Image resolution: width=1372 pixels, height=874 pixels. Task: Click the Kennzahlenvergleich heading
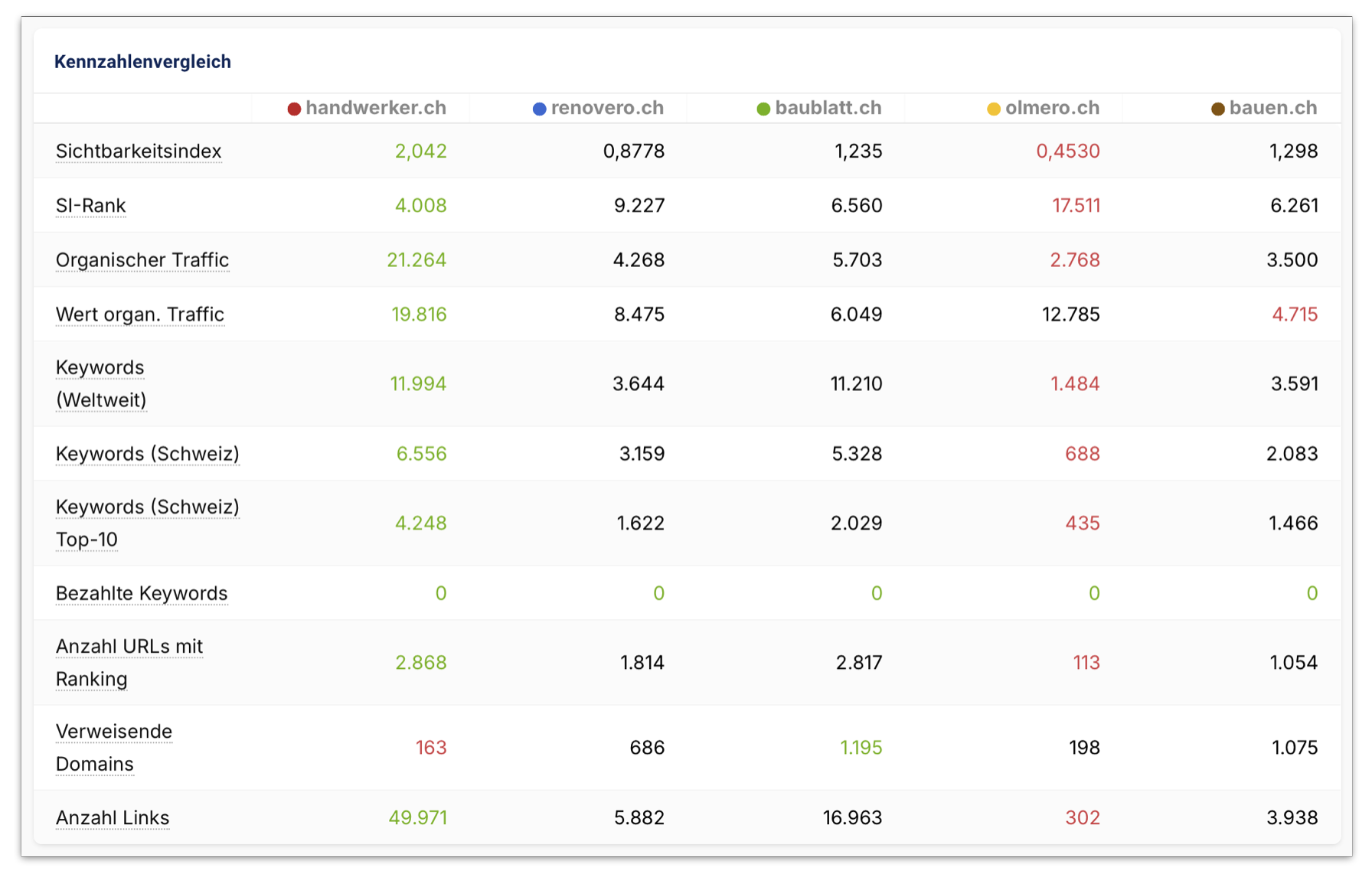[x=142, y=62]
